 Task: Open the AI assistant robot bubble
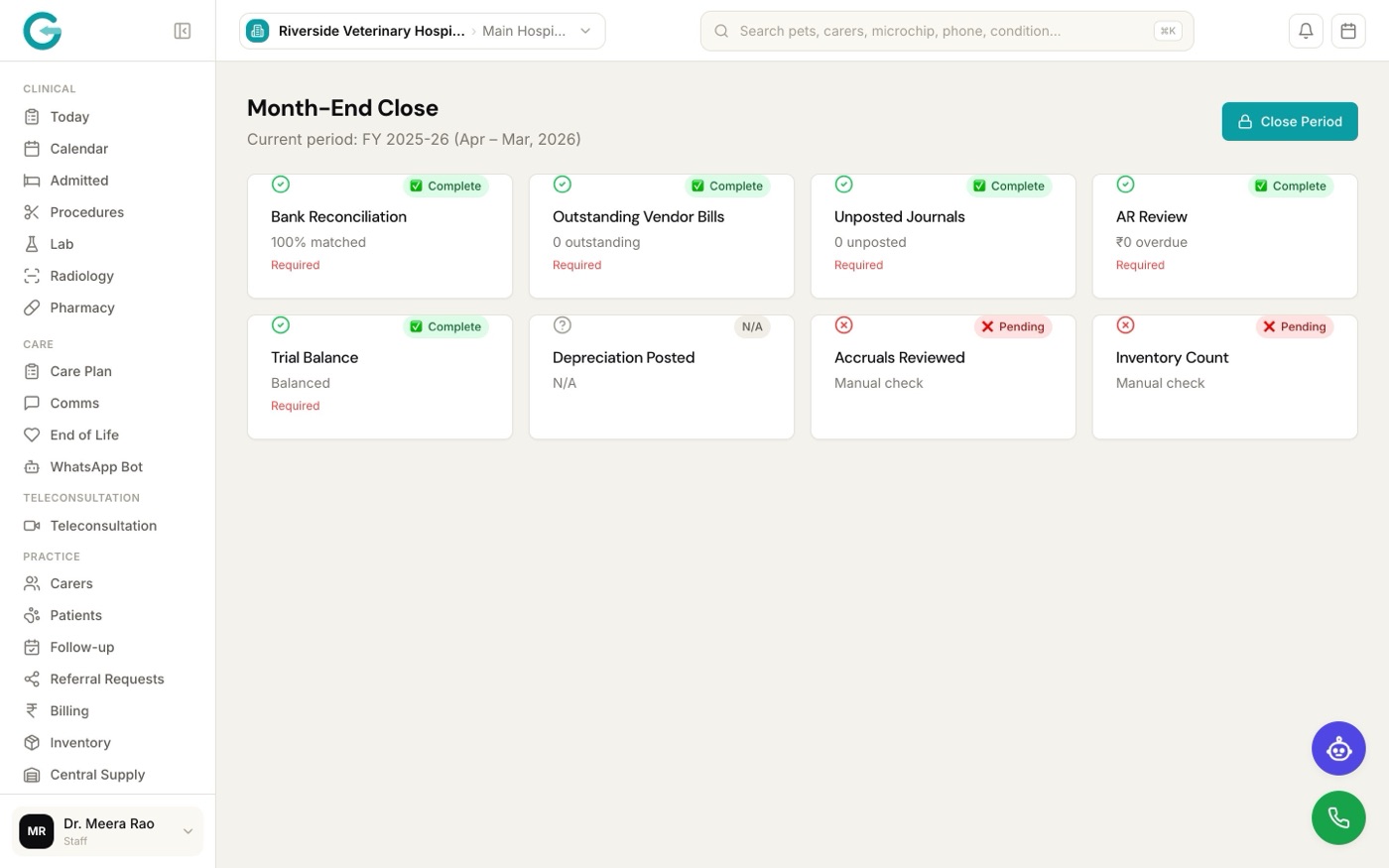tap(1338, 749)
